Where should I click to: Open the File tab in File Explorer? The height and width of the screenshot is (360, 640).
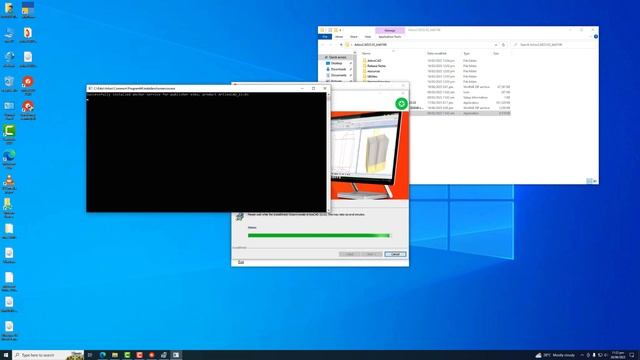click(x=325, y=37)
